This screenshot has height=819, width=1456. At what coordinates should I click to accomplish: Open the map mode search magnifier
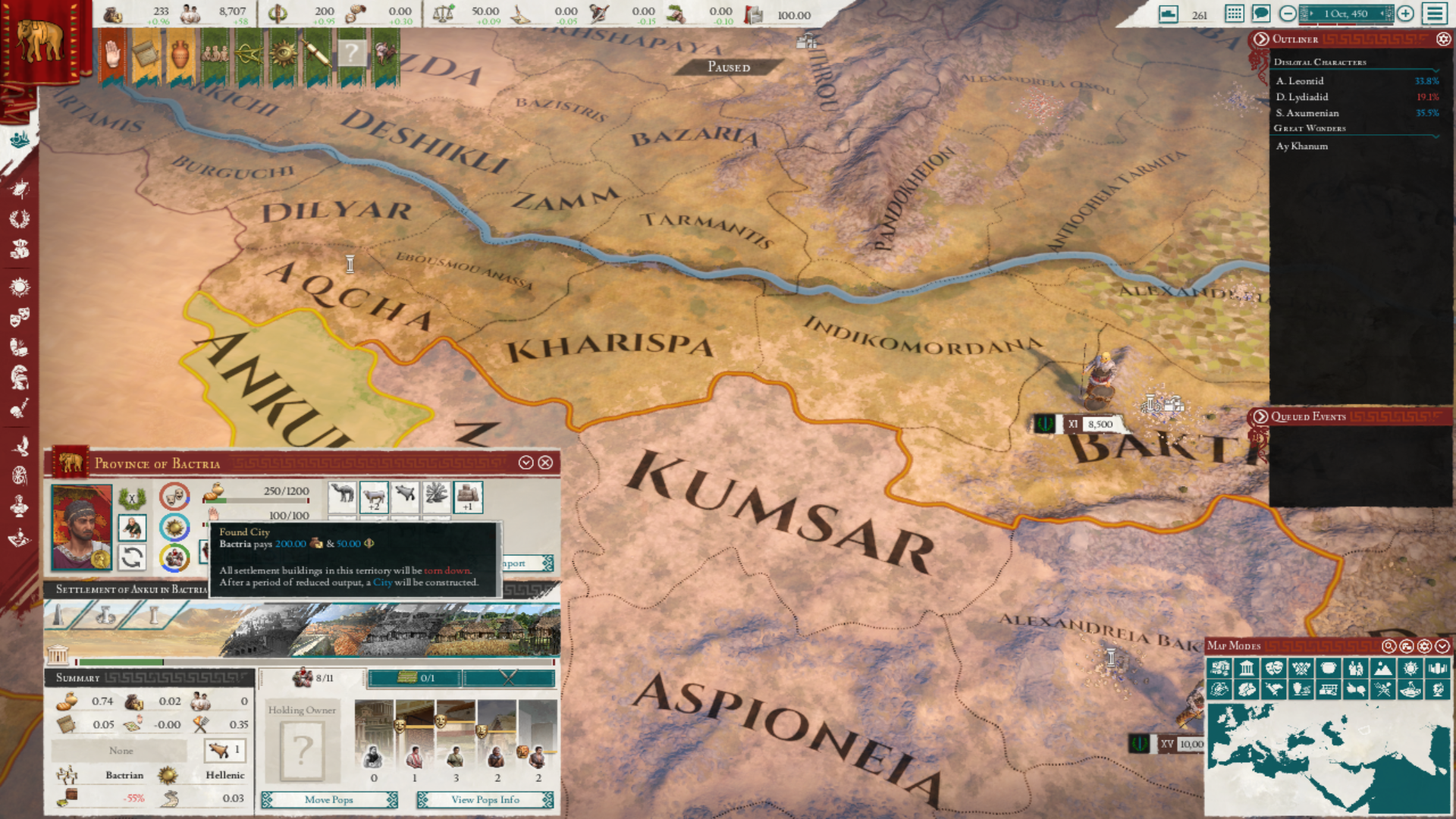click(x=1389, y=646)
